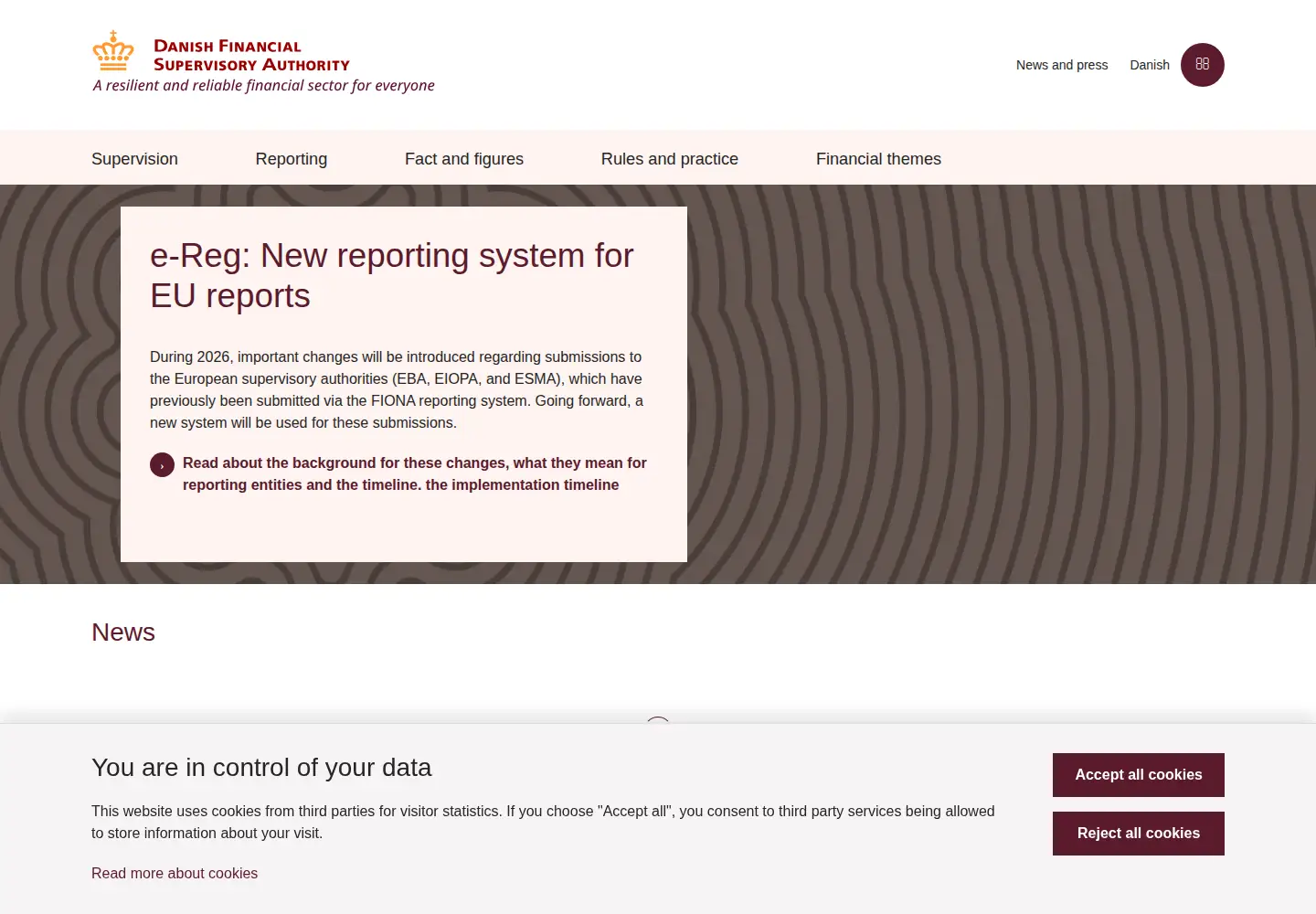Click the paragraph starting 'During 2026, important changes'
1316x914 pixels.
click(x=397, y=390)
